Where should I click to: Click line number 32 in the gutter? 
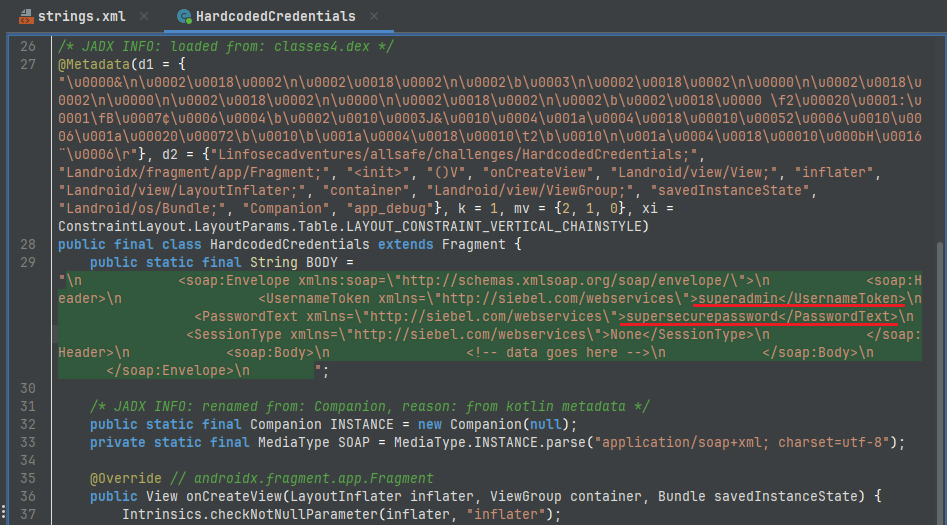pyautogui.click(x=28, y=425)
